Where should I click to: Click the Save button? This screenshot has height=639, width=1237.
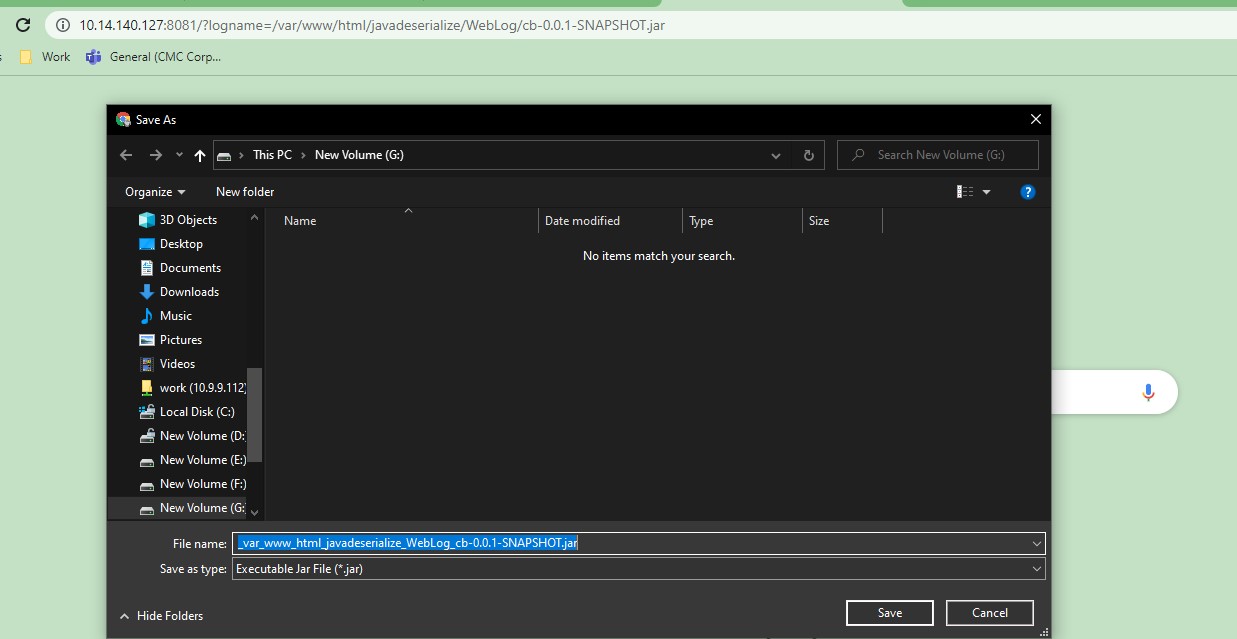tap(890, 613)
